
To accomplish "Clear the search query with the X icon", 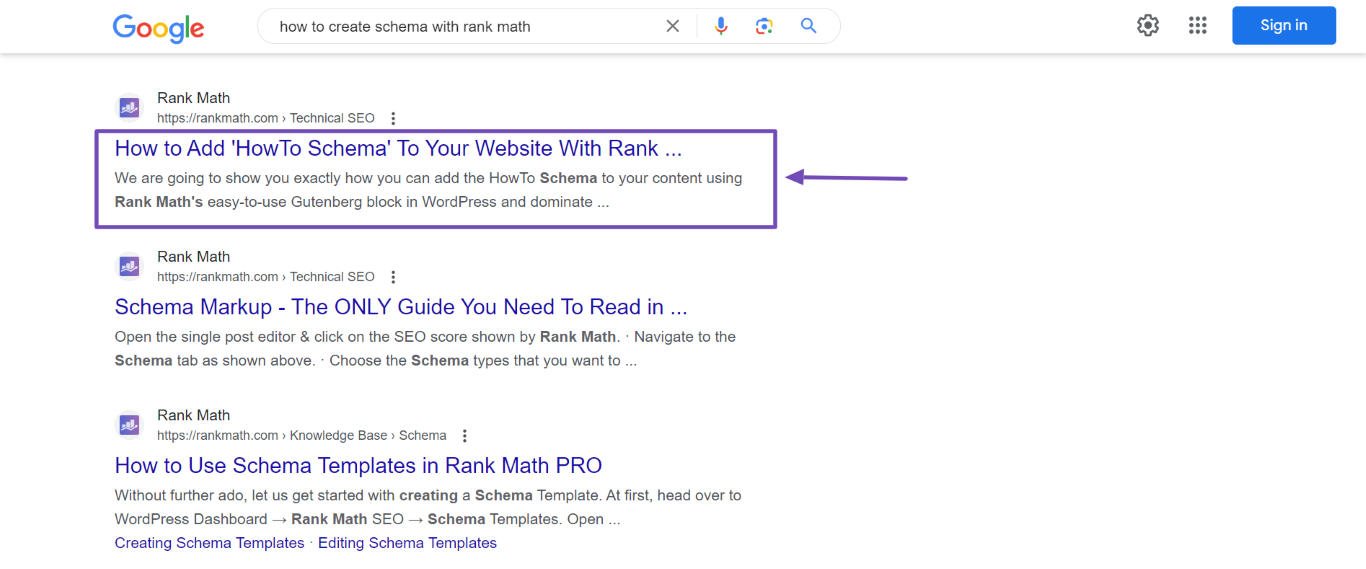I will 673,26.
